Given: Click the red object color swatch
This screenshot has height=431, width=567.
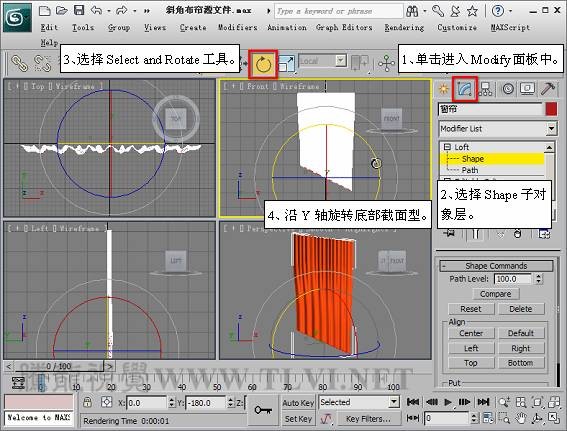Looking at the screenshot, I should pos(551,109).
